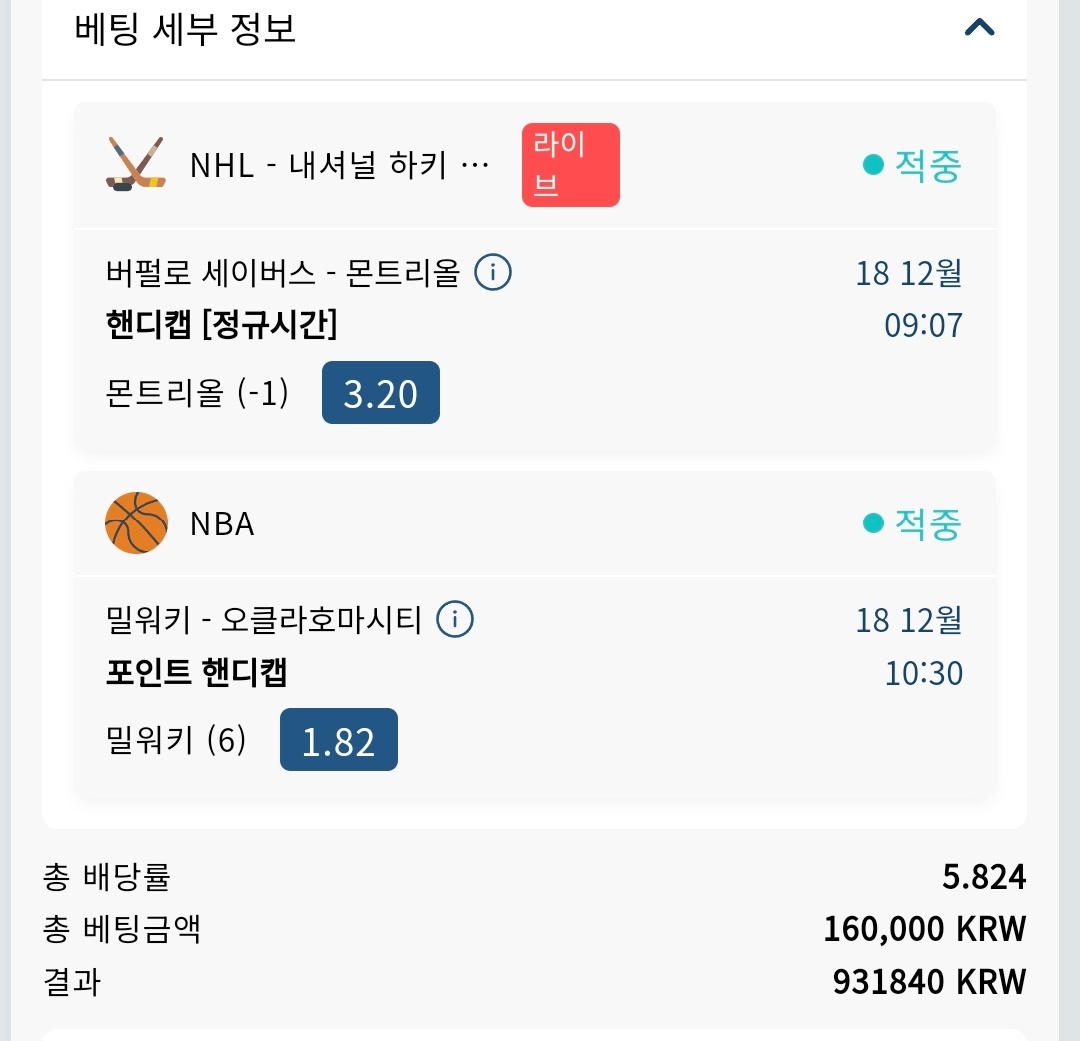Viewport: 1080px width, 1041px height.
Task: Open info icon for 버펄로 세이버스 - 몬트리올
Action: pos(493,272)
